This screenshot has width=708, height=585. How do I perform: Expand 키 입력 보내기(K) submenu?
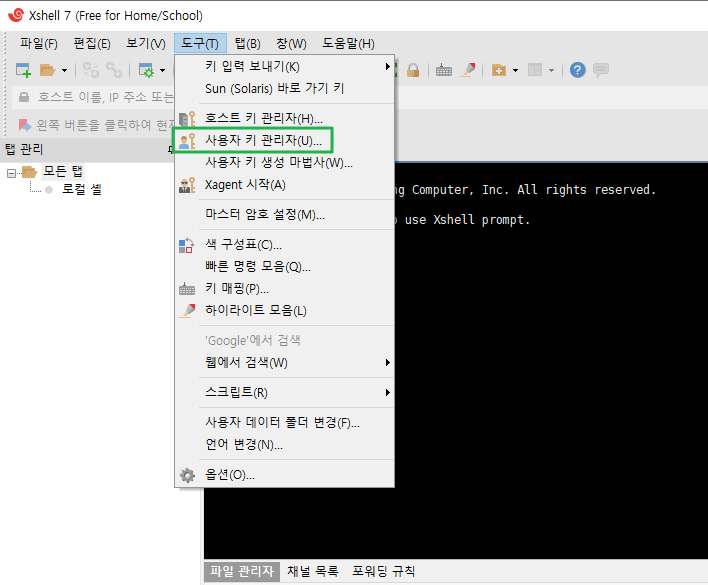pos(284,66)
